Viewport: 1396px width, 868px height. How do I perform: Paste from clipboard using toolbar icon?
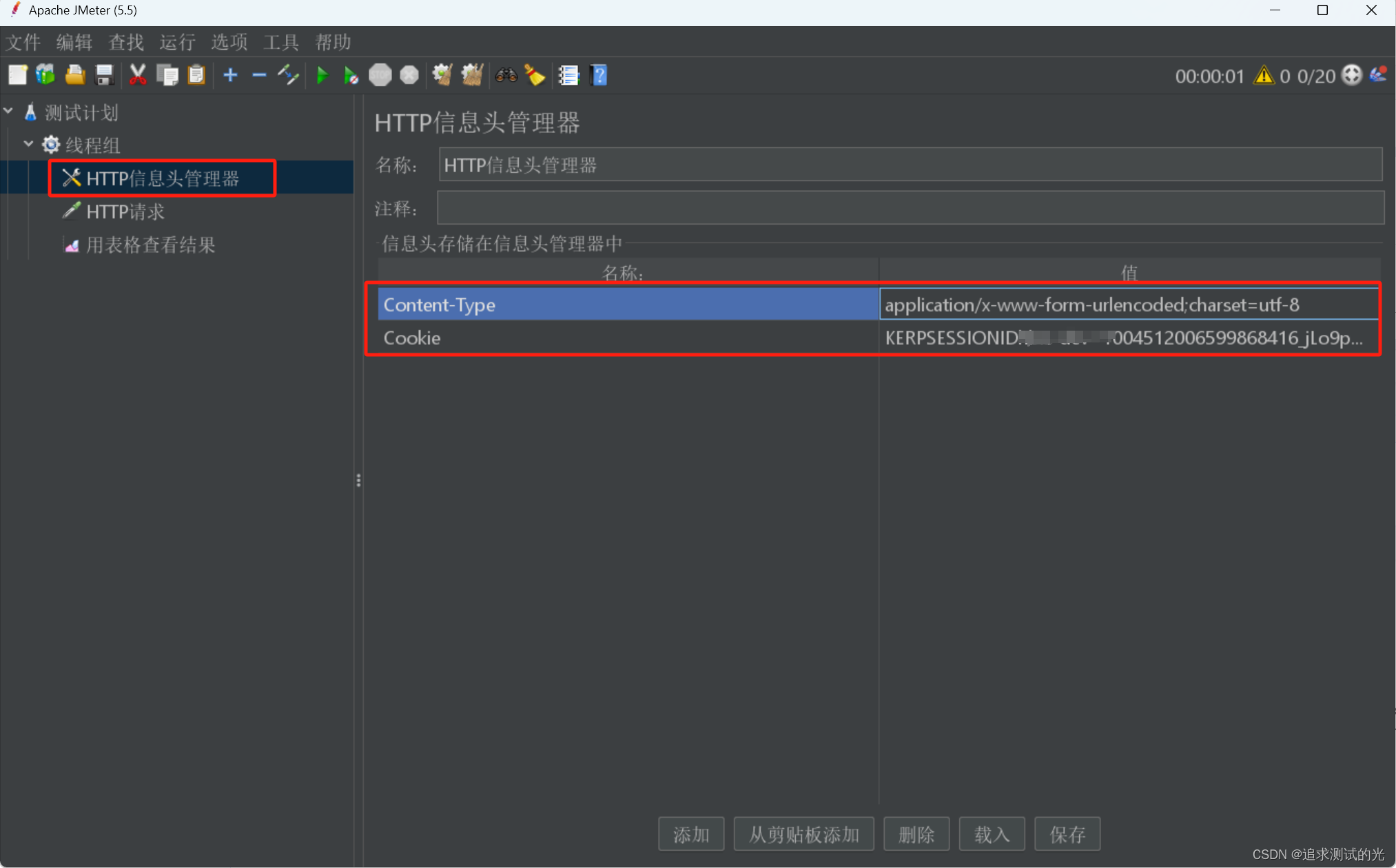(x=196, y=75)
